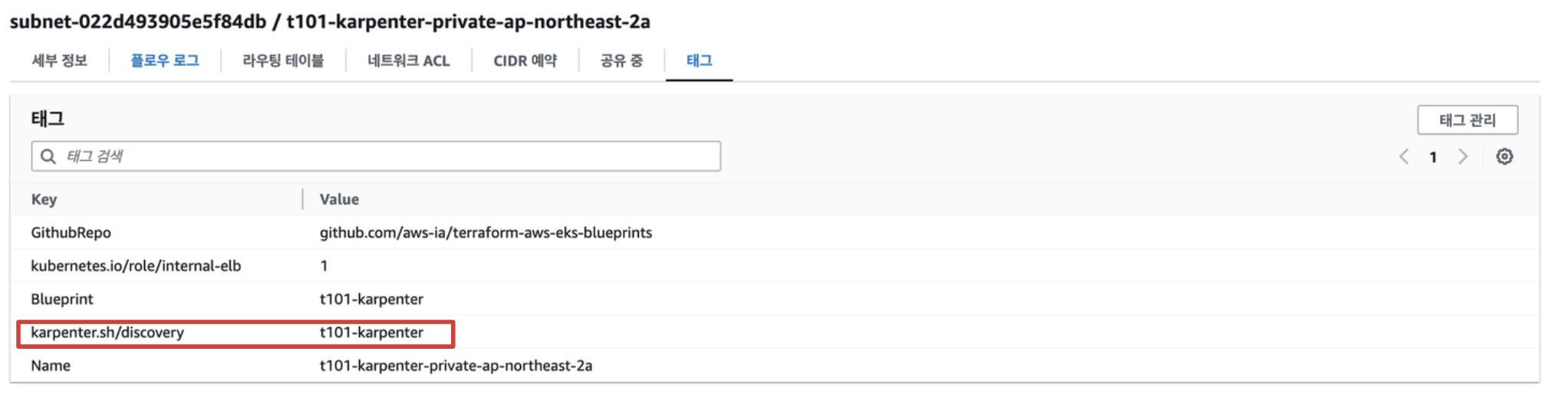Switch to the 네트워크 ACL tab

409,61
